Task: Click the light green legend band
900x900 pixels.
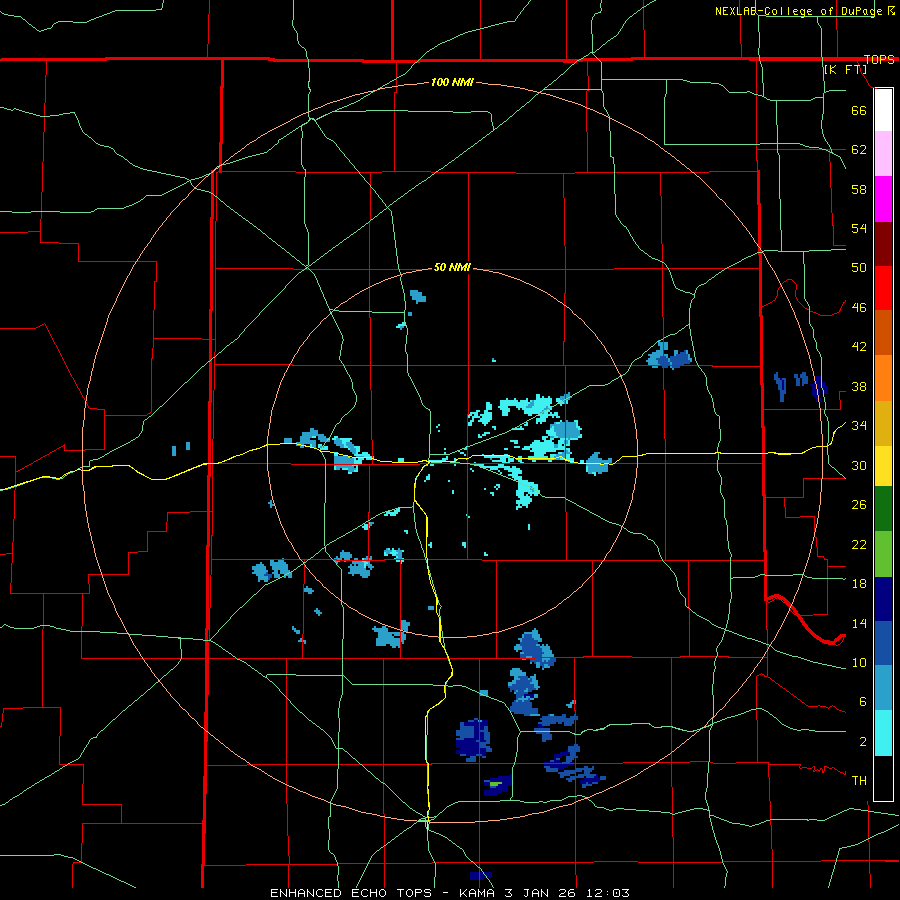Action: (883, 554)
